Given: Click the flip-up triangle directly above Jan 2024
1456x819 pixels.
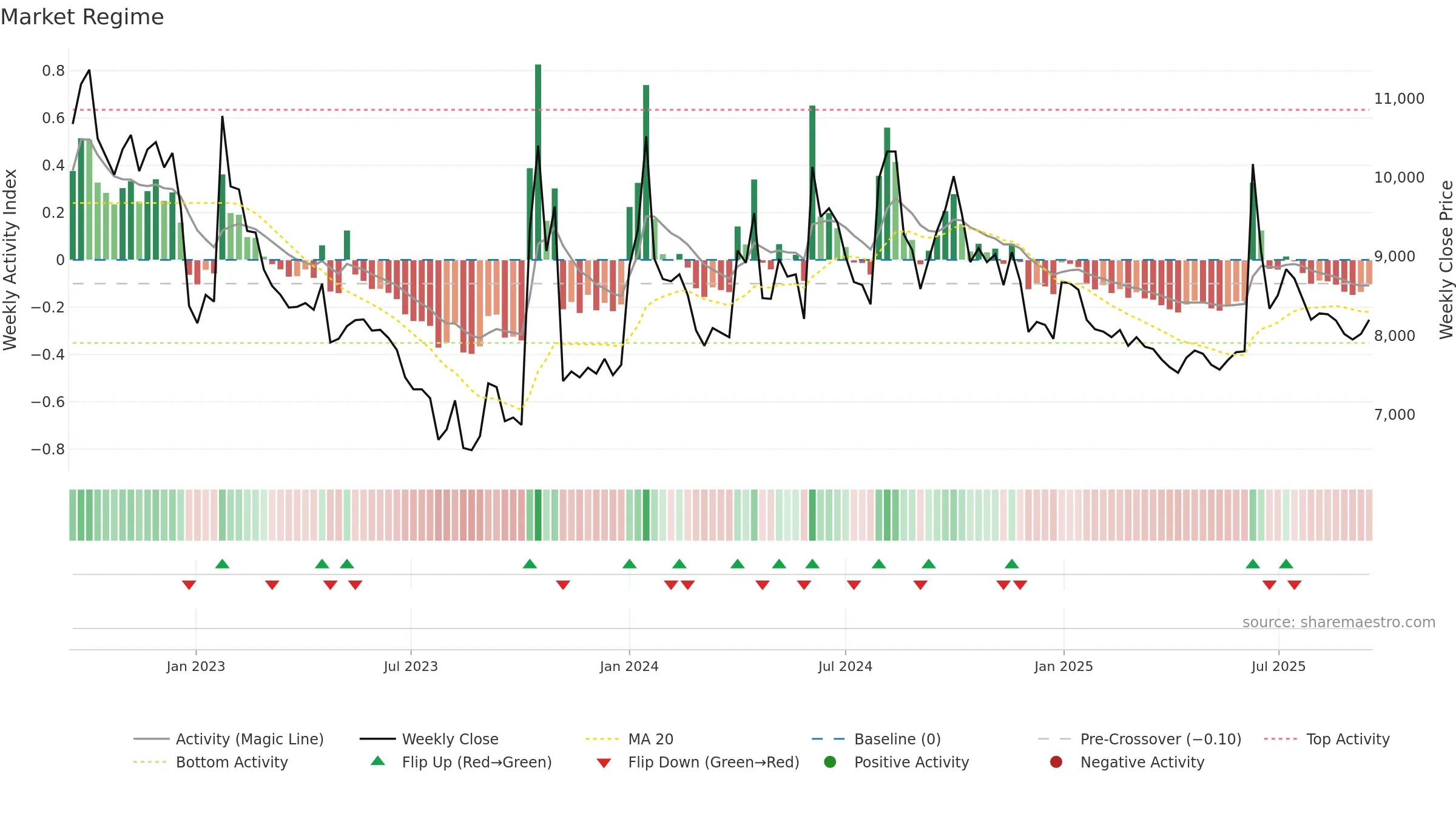Looking at the screenshot, I should pyautogui.click(x=629, y=564).
